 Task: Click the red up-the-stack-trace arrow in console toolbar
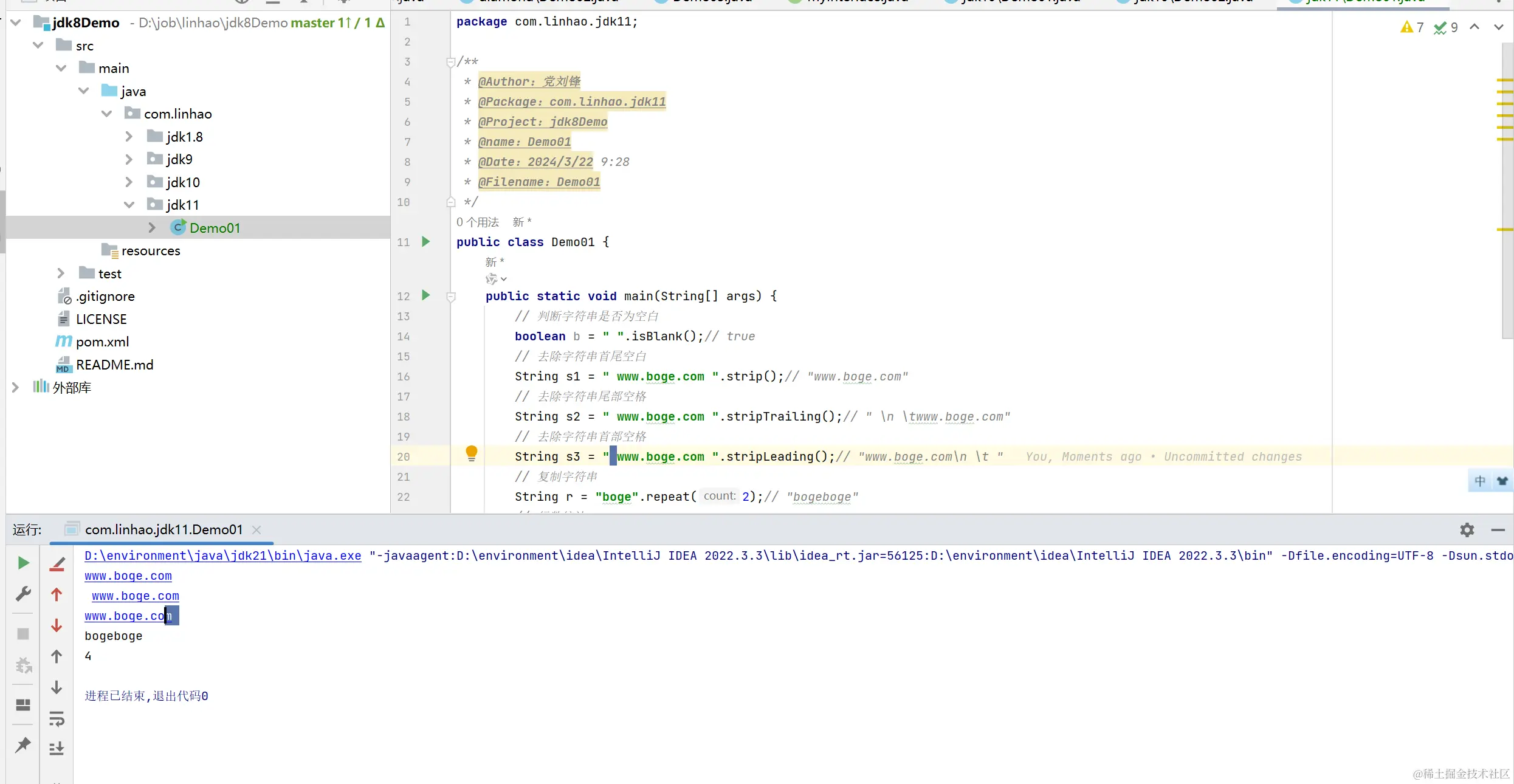pos(57,594)
